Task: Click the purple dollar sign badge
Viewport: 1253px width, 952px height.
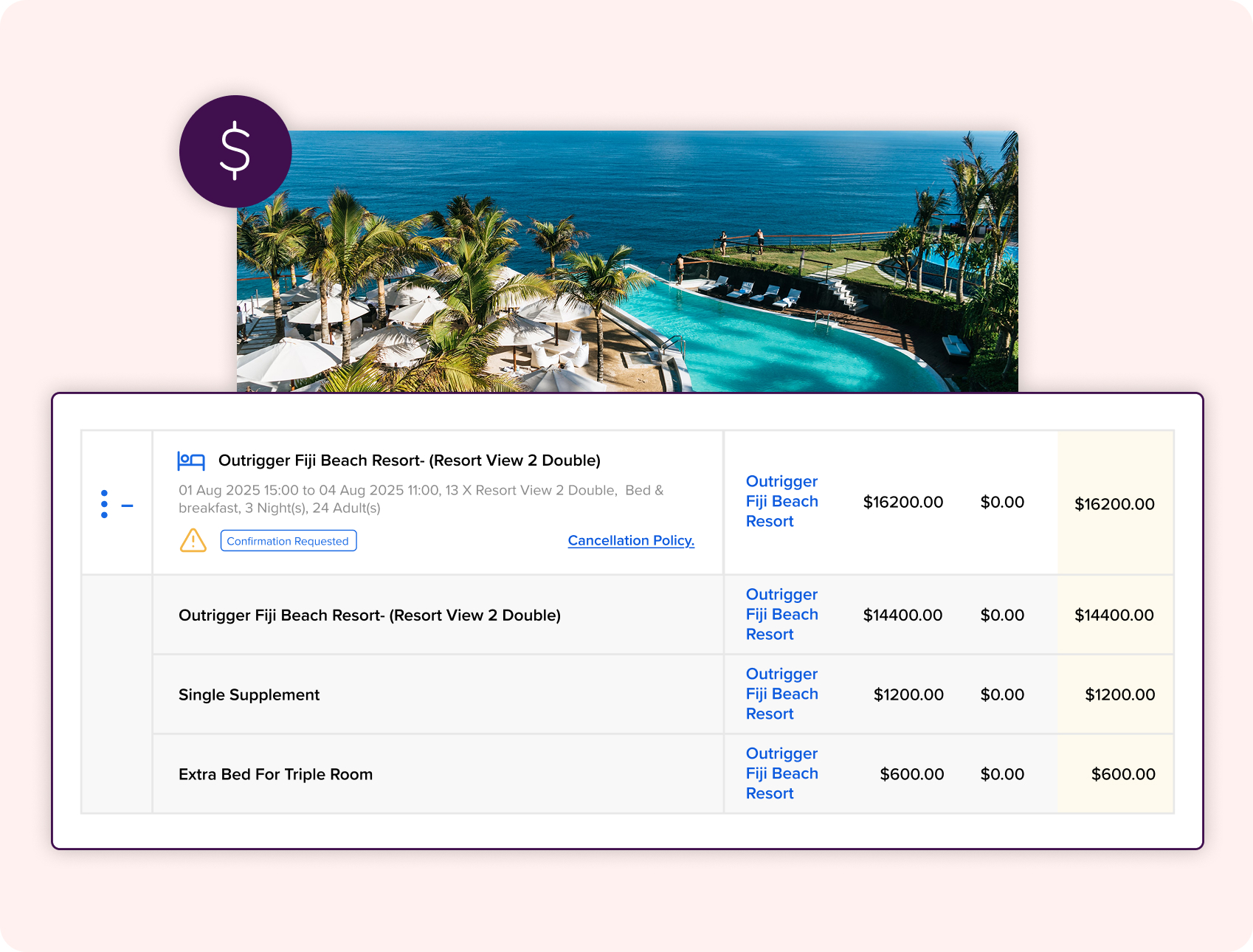Action: click(235, 151)
